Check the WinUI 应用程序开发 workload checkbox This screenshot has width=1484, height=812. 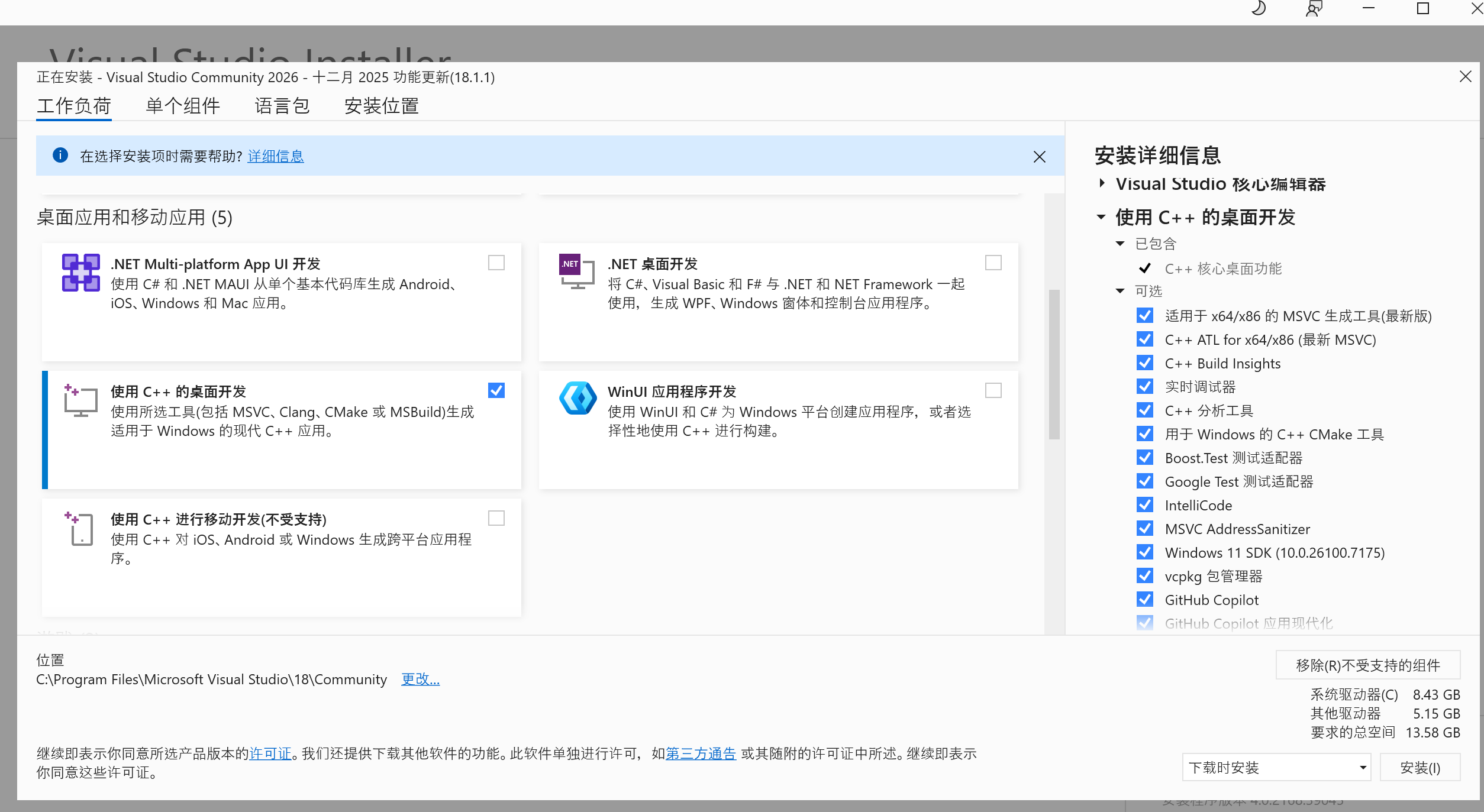click(x=993, y=390)
